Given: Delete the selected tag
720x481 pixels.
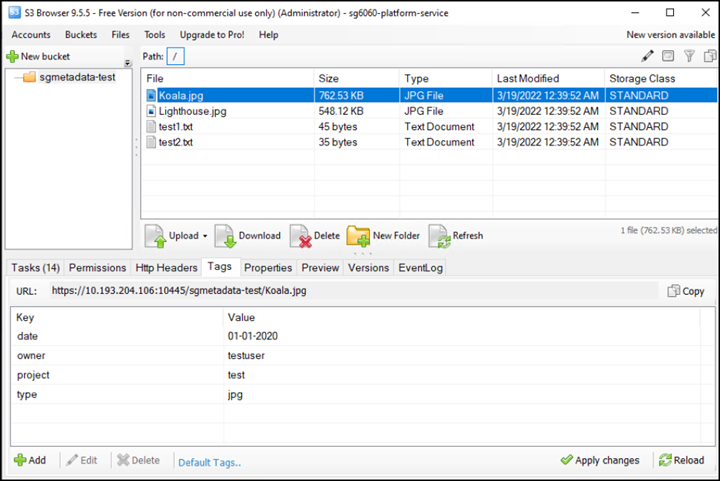Looking at the screenshot, I should coord(139,460).
